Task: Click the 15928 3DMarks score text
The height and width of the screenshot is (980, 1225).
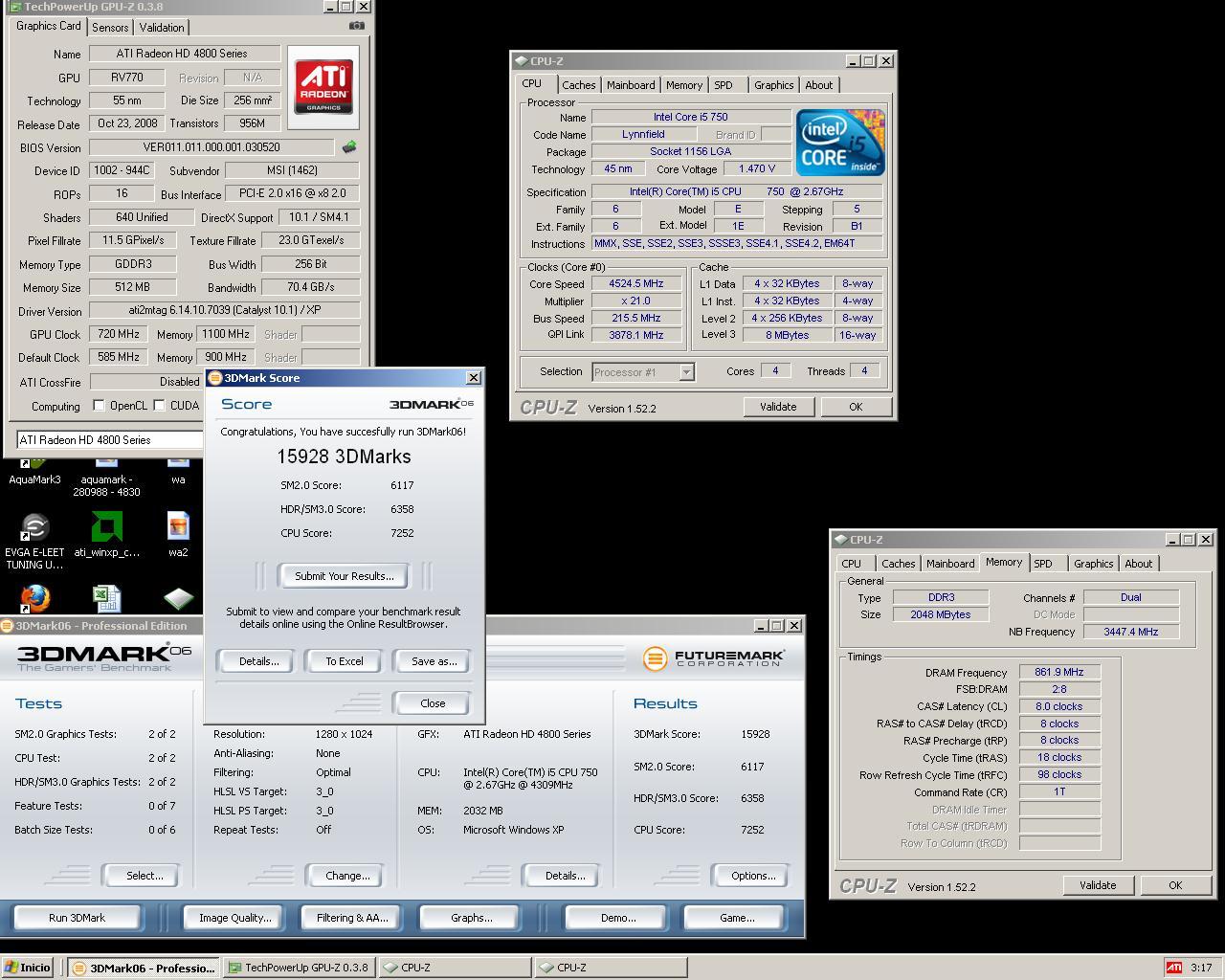Action: [x=344, y=457]
